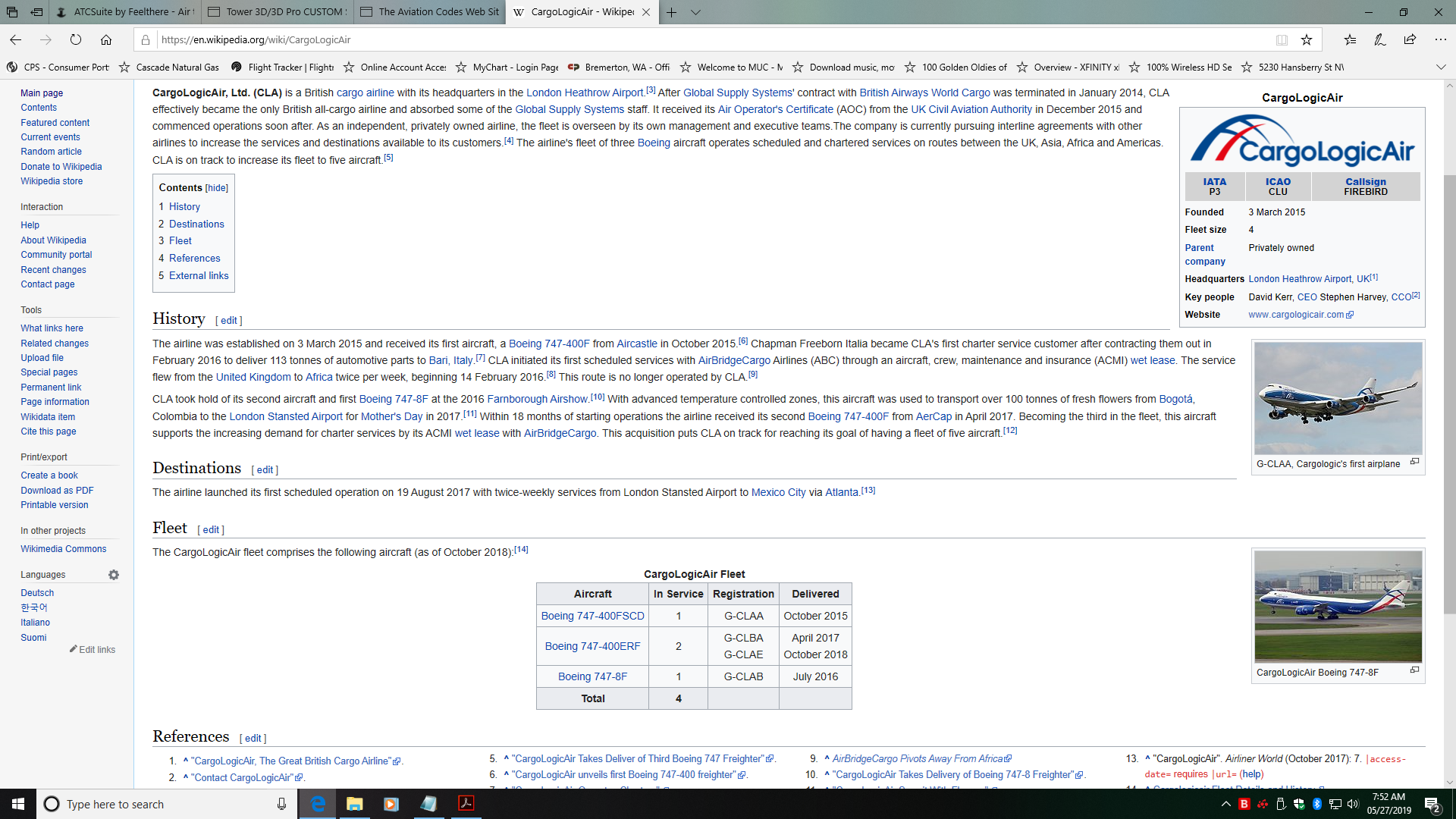Open Boeing 747-400FSCD fleet link
Image resolution: width=1456 pixels, height=819 pixels.
coord(592,616)
